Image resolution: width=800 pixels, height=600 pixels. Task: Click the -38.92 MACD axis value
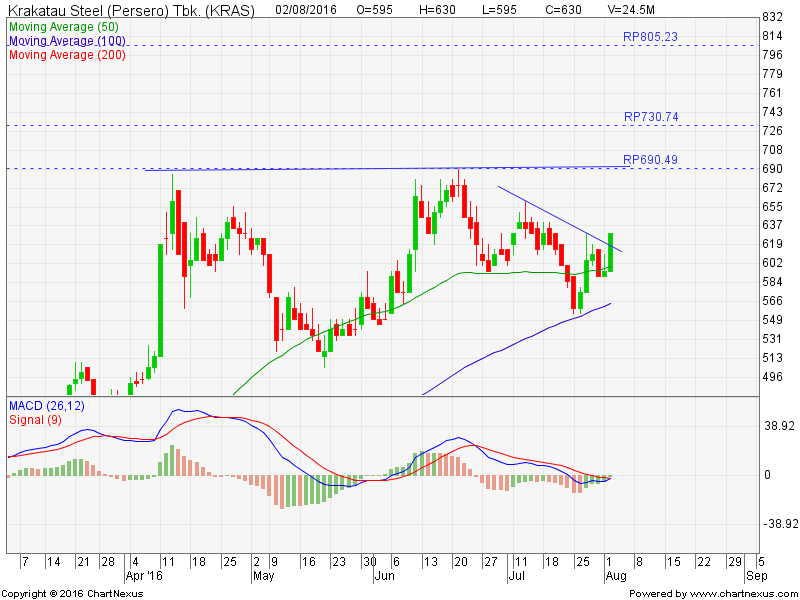click(781, 524)
